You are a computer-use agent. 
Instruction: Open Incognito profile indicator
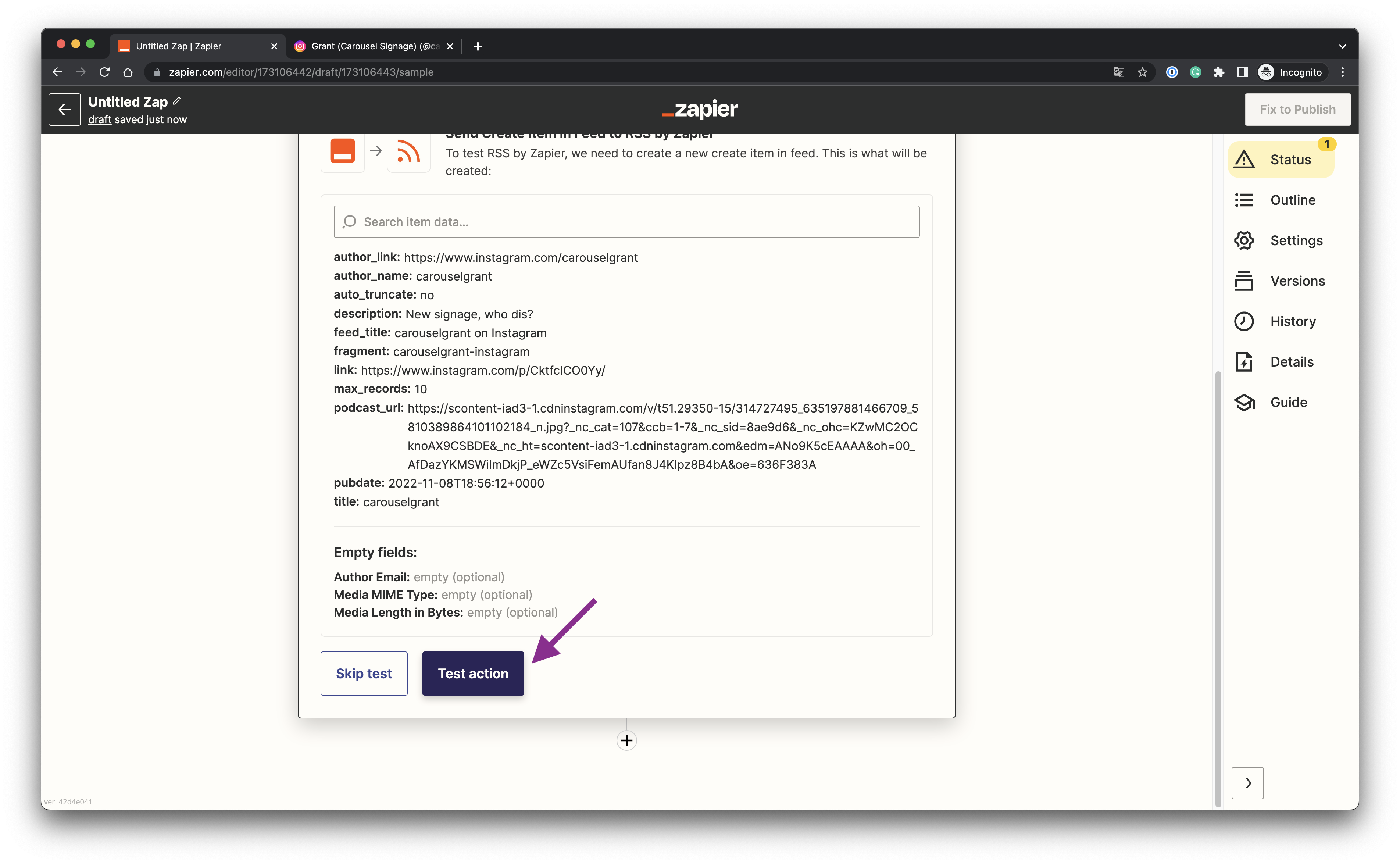(x=1291, y=72)
